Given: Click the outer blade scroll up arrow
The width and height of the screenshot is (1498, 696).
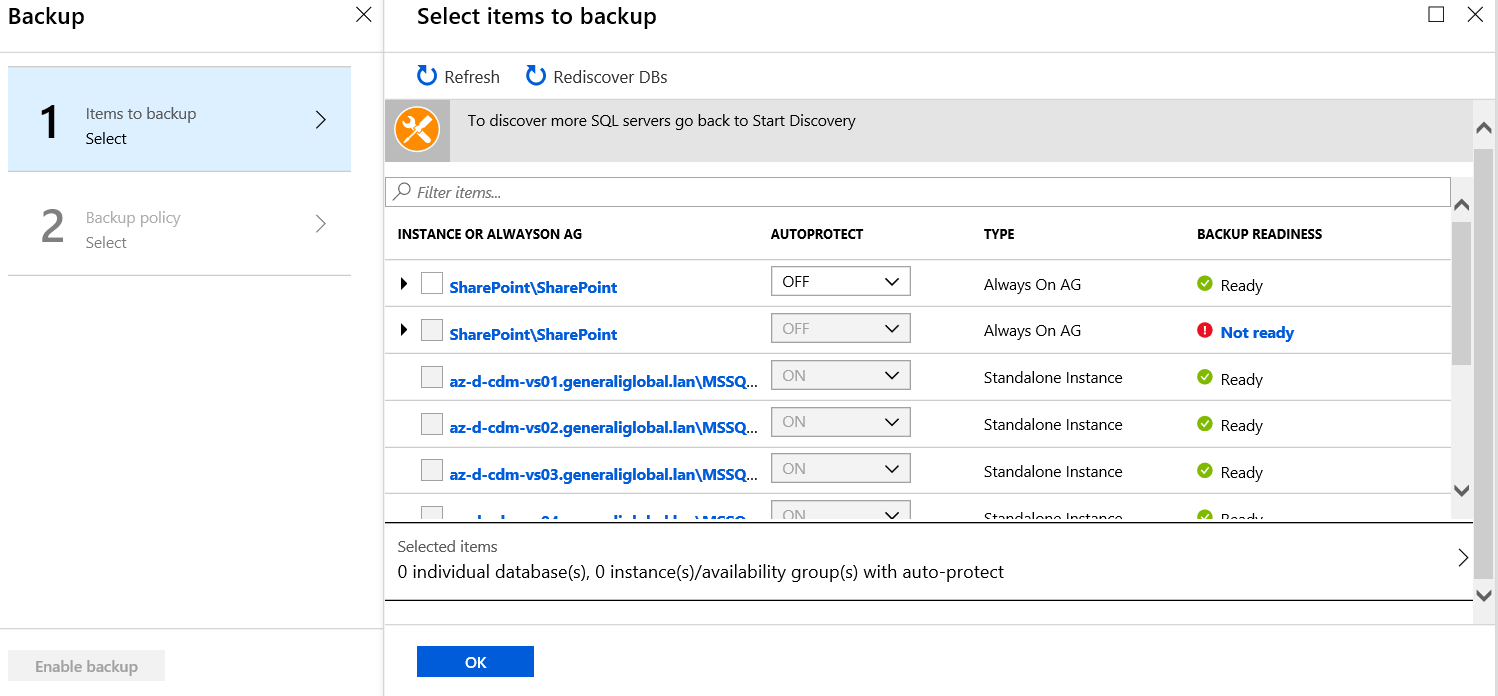Looking at the screenshot, I should coord(1484,128).
